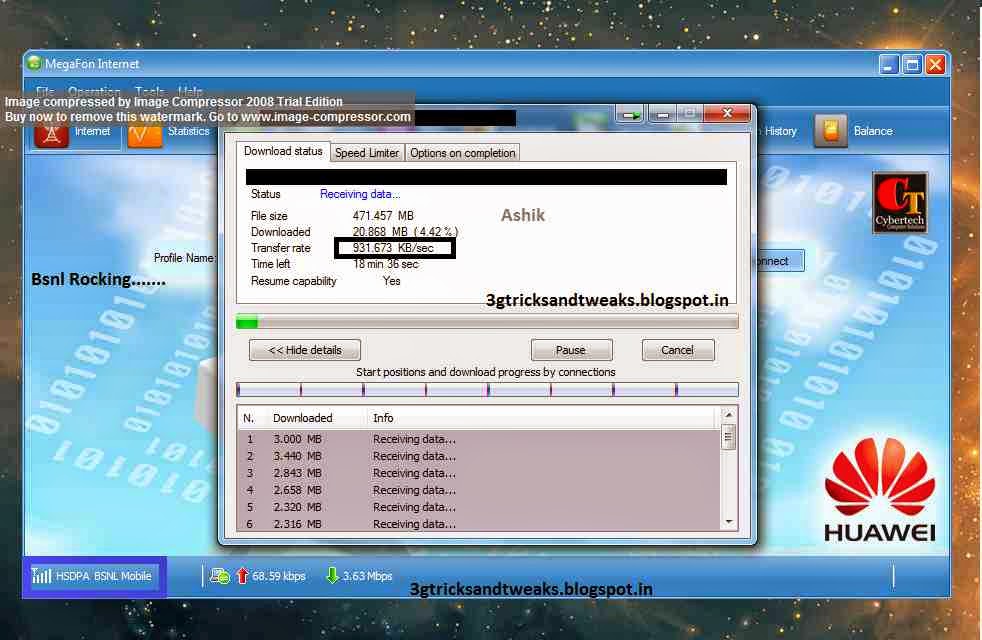Click the 68.59 kbps upload speed
This screenshot has width=982, height=640.
point(279,576)
